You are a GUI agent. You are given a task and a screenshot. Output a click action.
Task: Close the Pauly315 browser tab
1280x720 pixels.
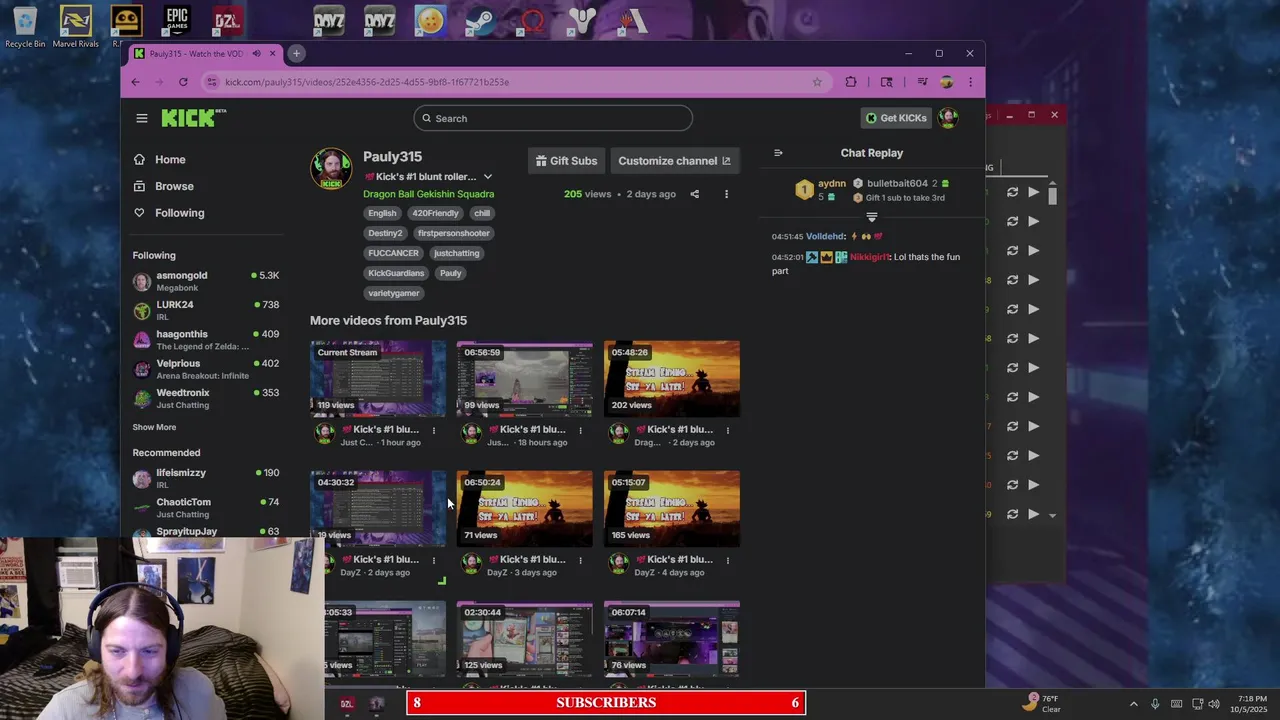272,54
